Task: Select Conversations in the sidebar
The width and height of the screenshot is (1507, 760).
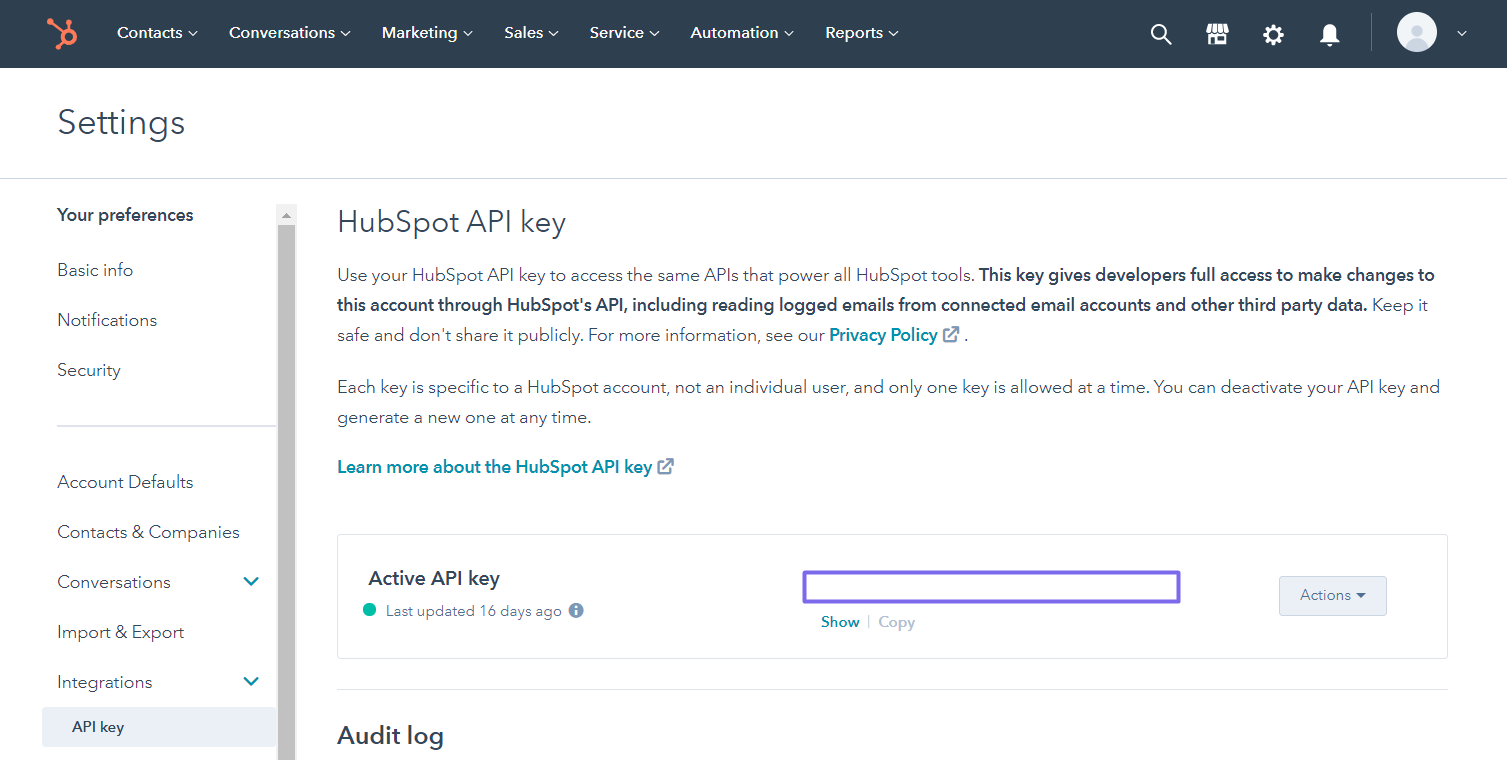Action: [x=114, y=582]
